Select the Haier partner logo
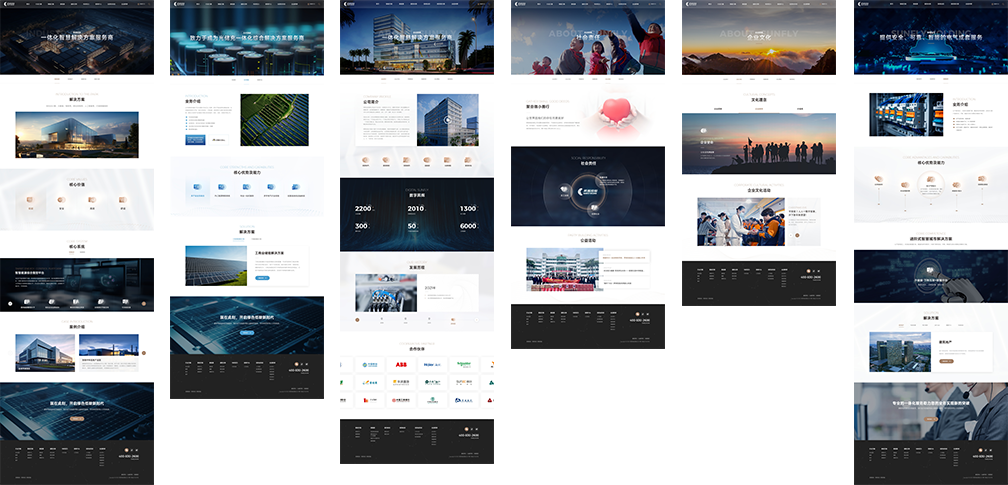This screenshot has height=485, width=1008. (431, 365)
